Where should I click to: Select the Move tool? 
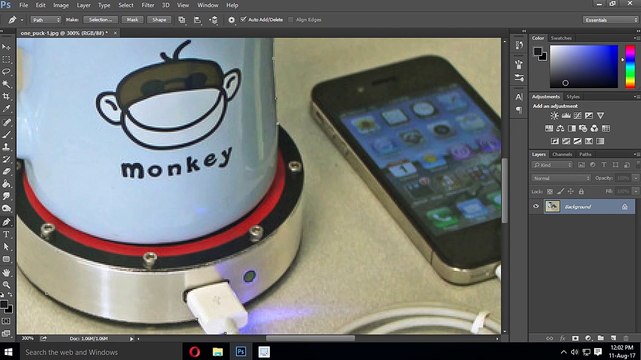(6, 47)
